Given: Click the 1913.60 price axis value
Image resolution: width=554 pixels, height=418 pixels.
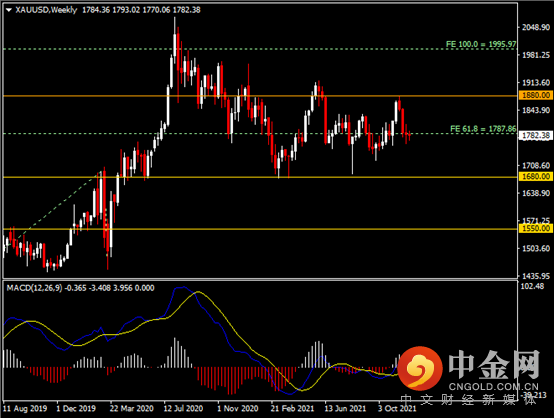Looking at the screenshot, I should [x=536, y=83].
